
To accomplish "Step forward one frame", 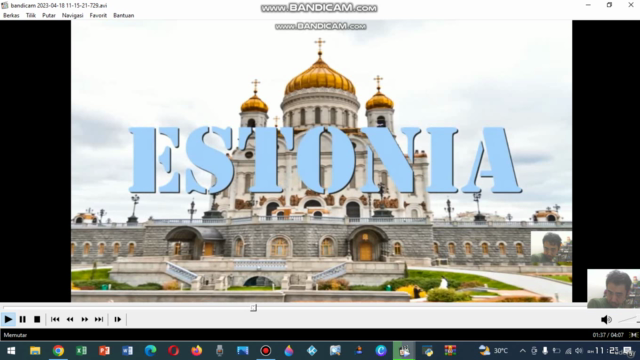I will (x=118, y=319).
